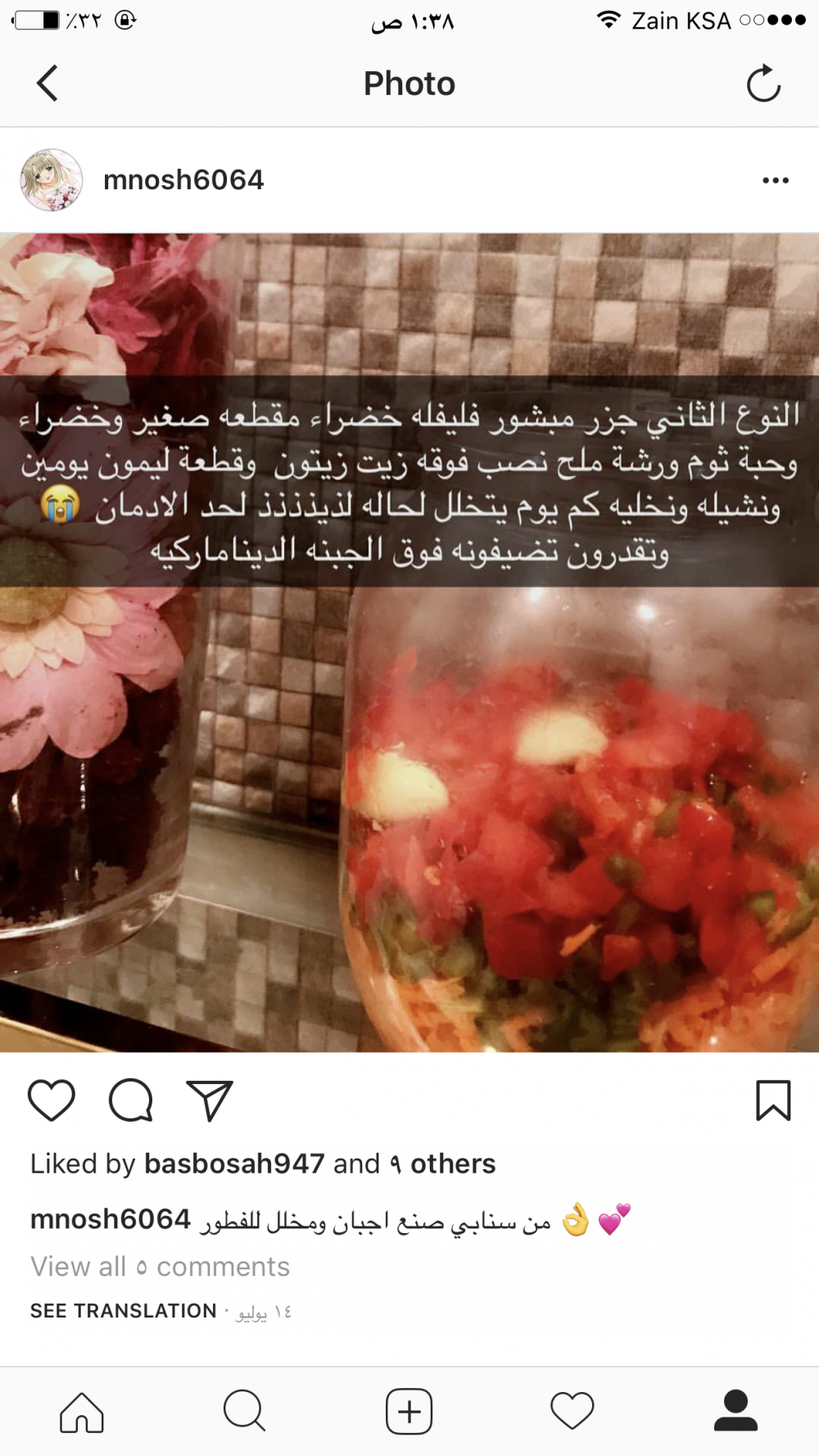The width and height of the screenshot is (819, 1456).
Task: Tap mnosh6064 username in the caption
Action: pos(111,1219)
